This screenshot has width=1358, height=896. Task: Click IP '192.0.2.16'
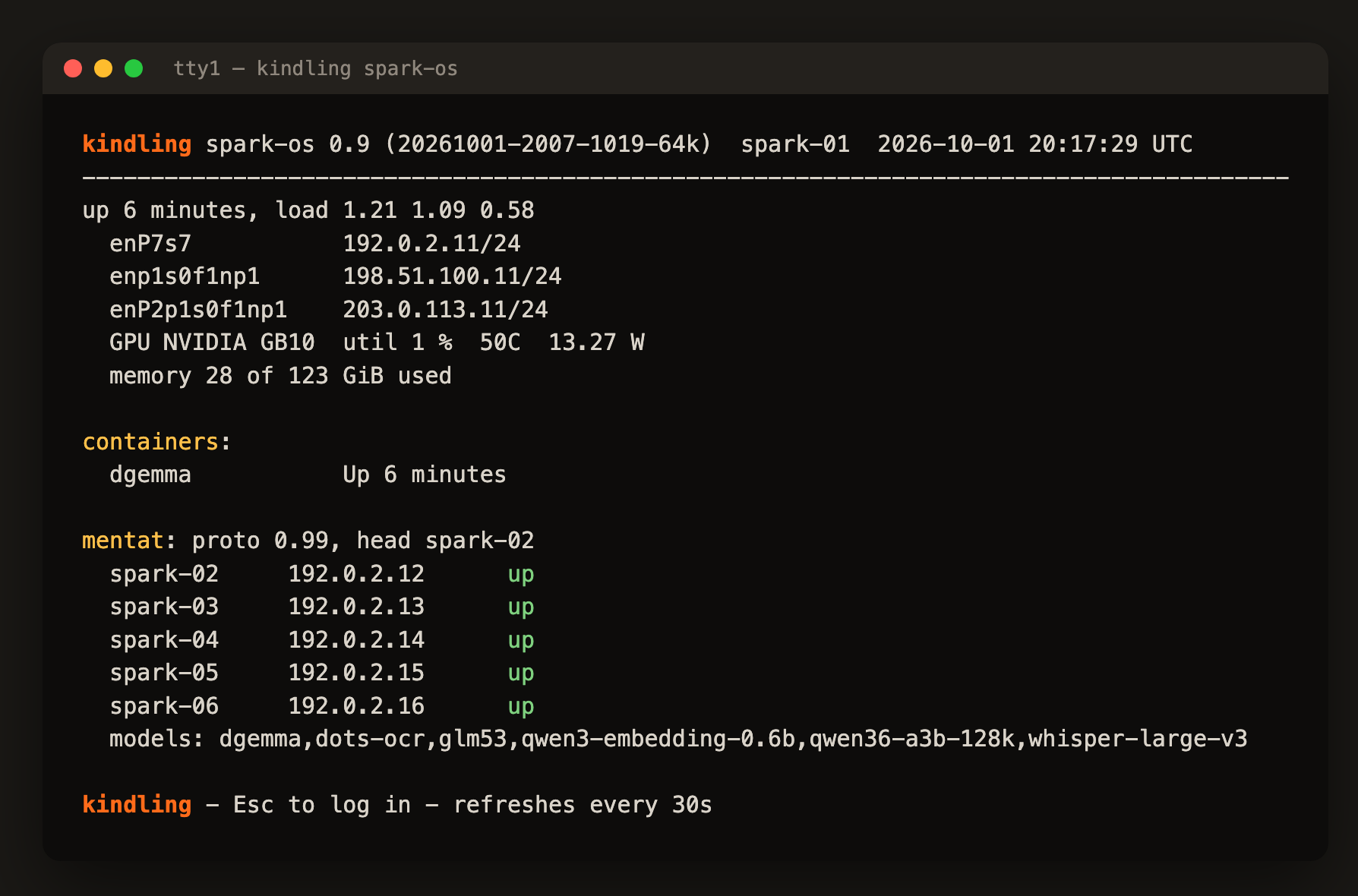(356, 706)
